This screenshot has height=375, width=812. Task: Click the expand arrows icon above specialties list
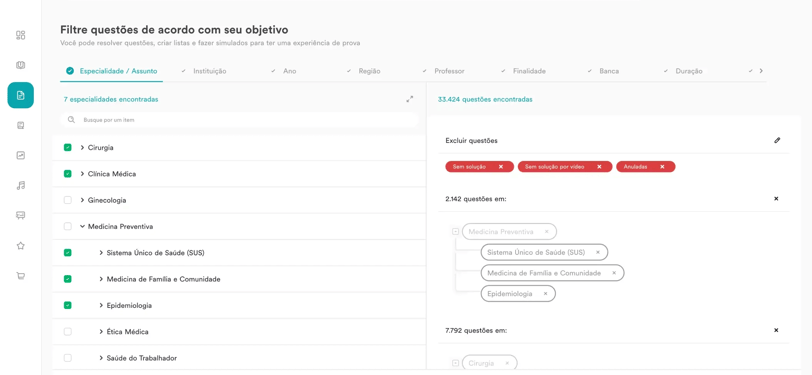click(410, 99)
